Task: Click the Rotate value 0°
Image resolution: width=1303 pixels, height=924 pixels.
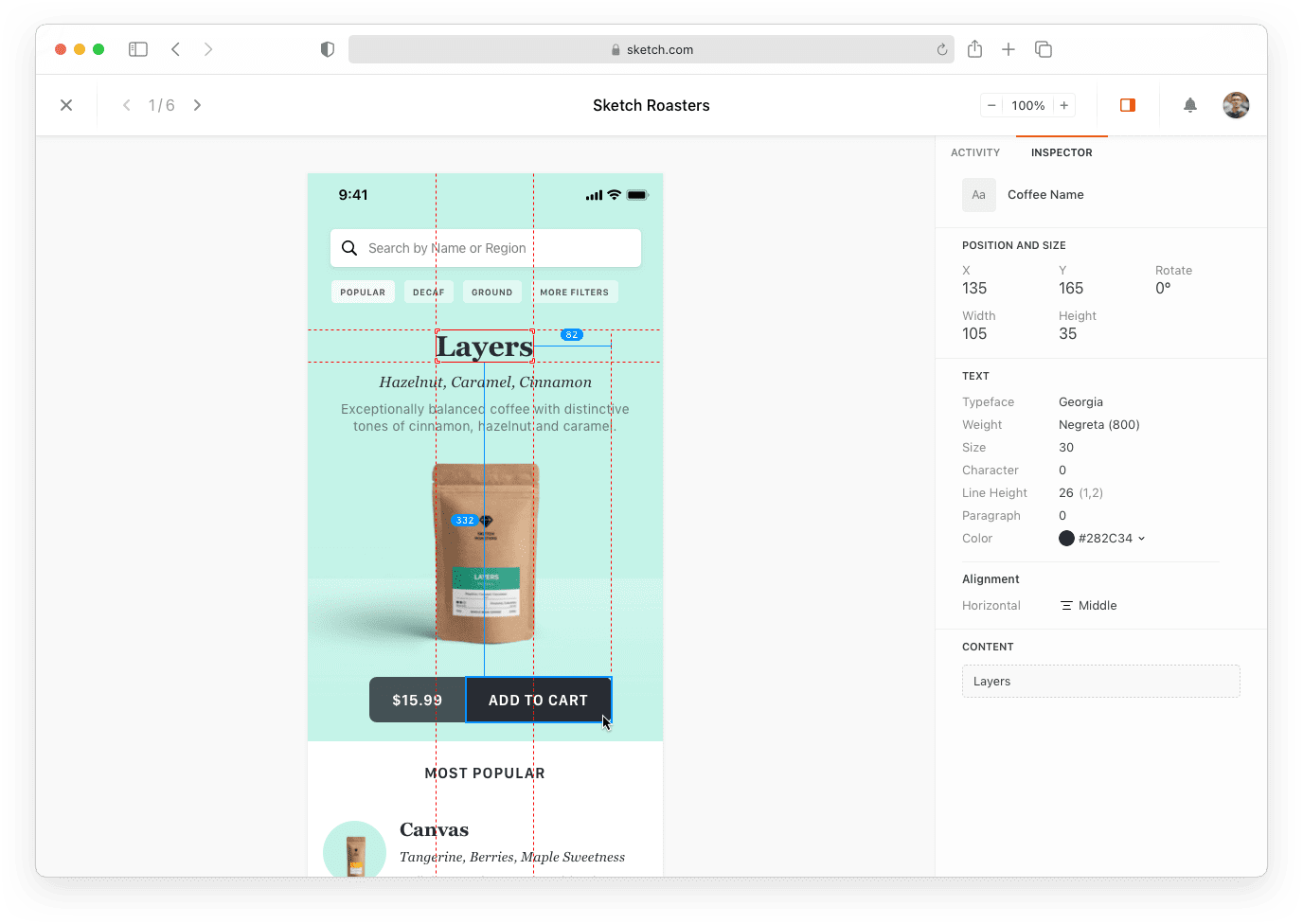Action: [1163, 289]
